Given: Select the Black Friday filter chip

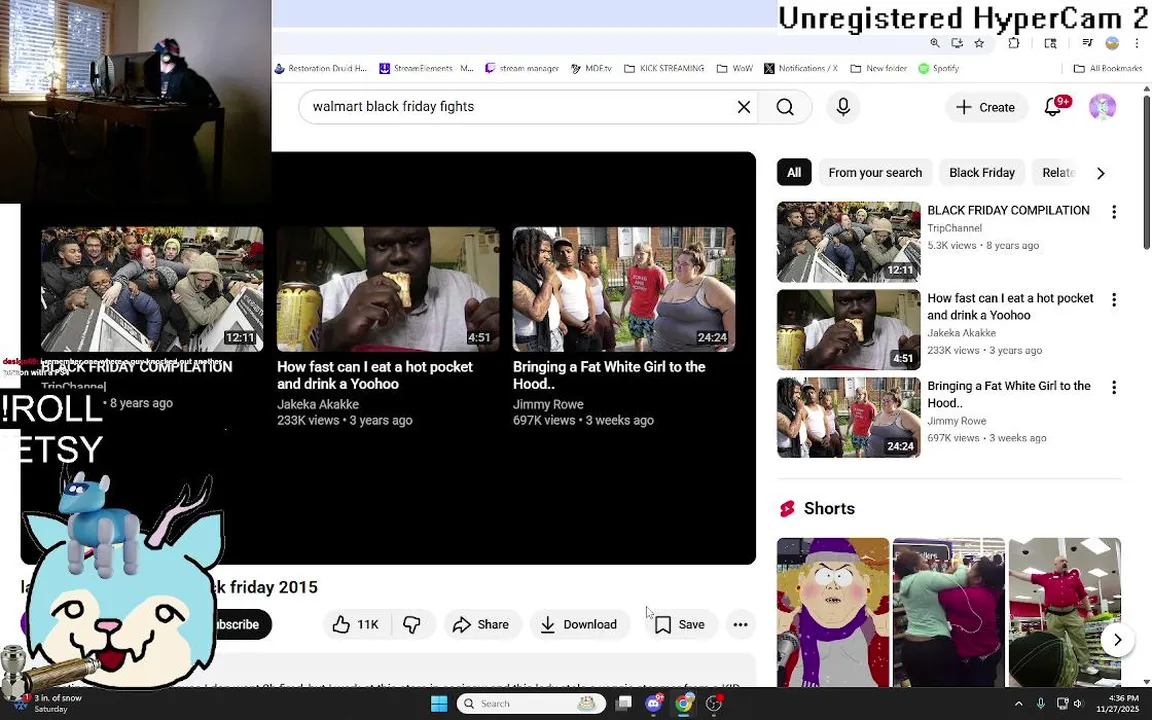Looking at the screenshot, I should click(982, 173).
